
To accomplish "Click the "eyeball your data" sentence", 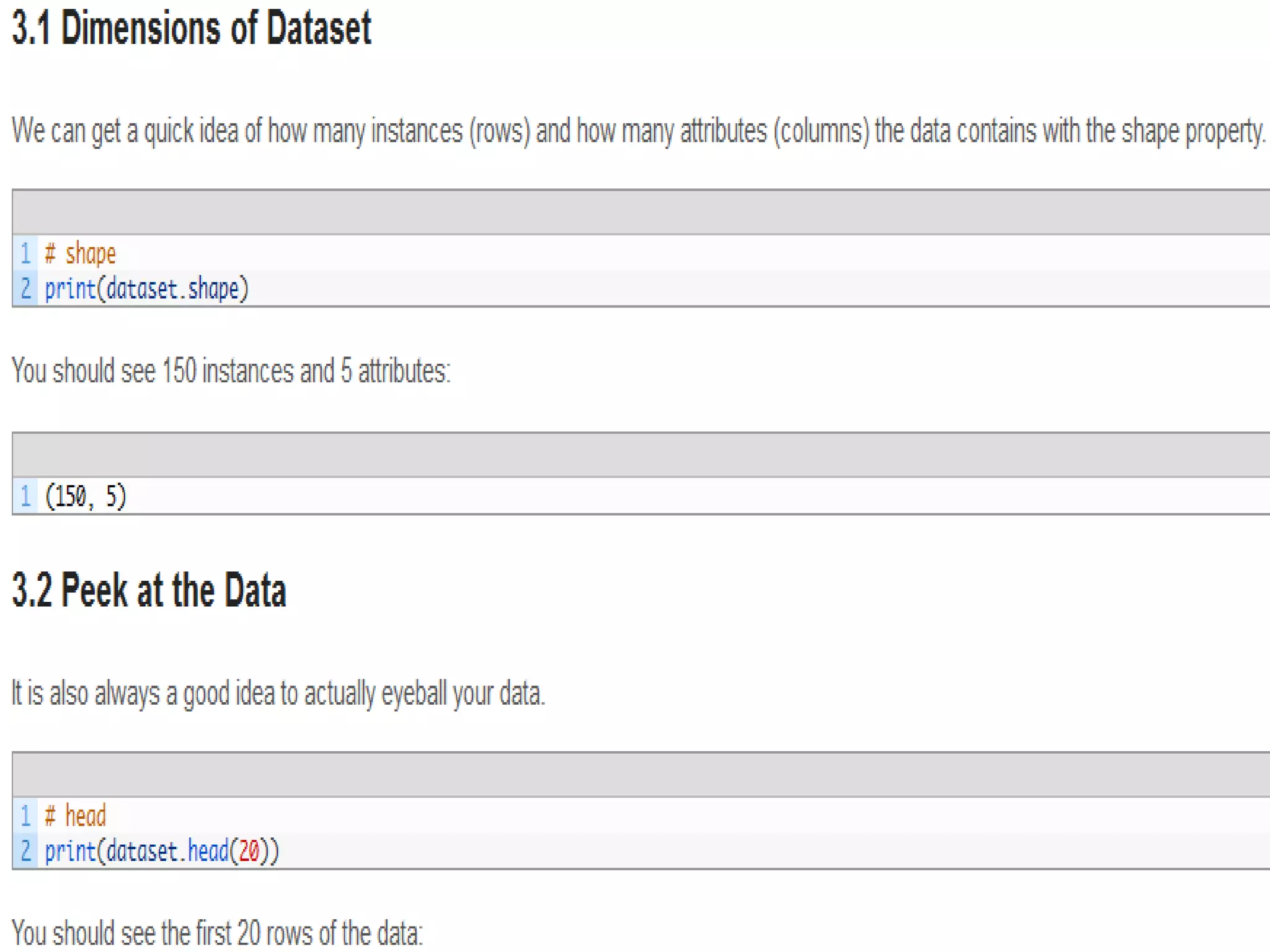I will click(x=278, y=693).
